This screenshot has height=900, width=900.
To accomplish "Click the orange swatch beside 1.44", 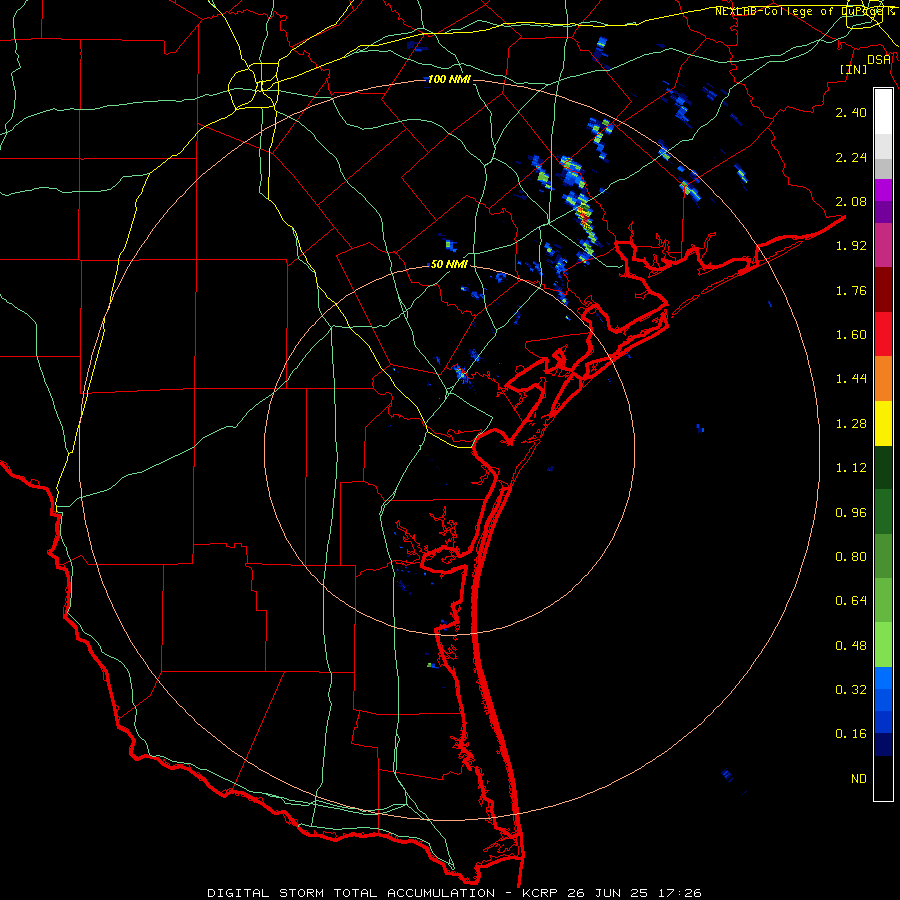I will click(x=883, y=379).
